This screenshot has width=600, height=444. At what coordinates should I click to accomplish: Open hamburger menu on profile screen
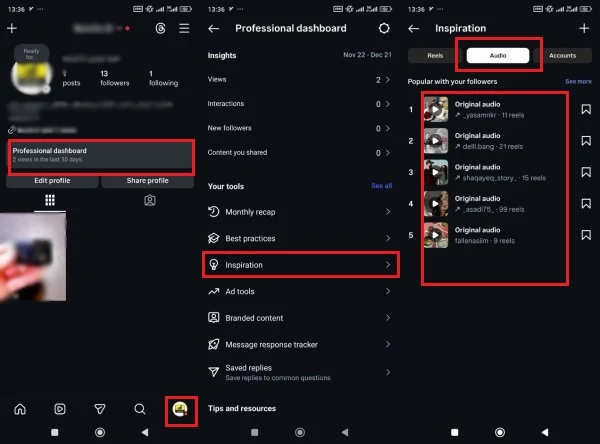coord(184,28)
